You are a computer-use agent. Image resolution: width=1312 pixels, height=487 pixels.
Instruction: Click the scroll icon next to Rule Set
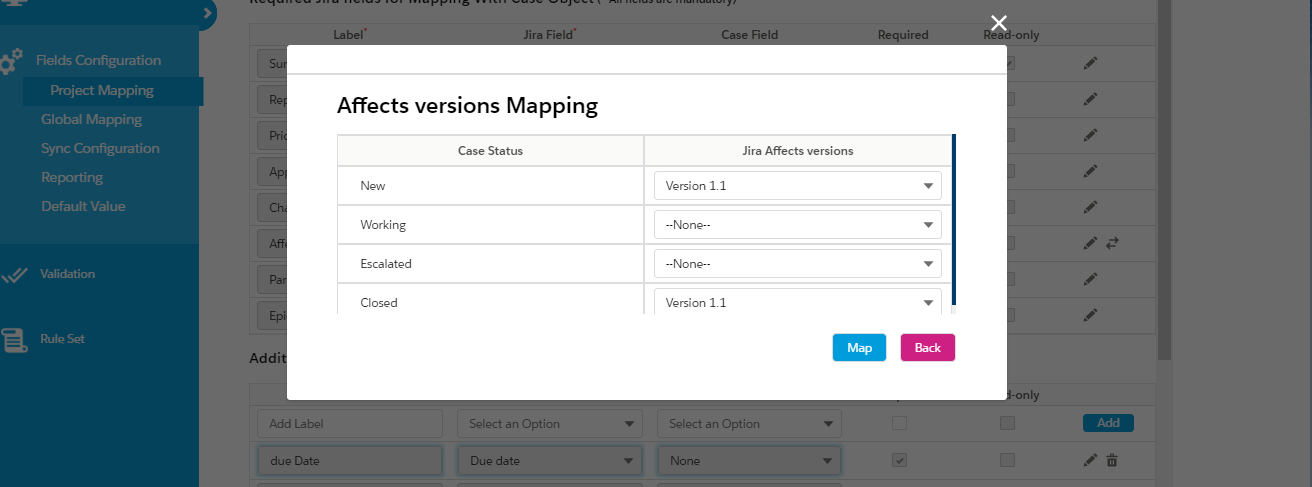[x=14, y=339]
